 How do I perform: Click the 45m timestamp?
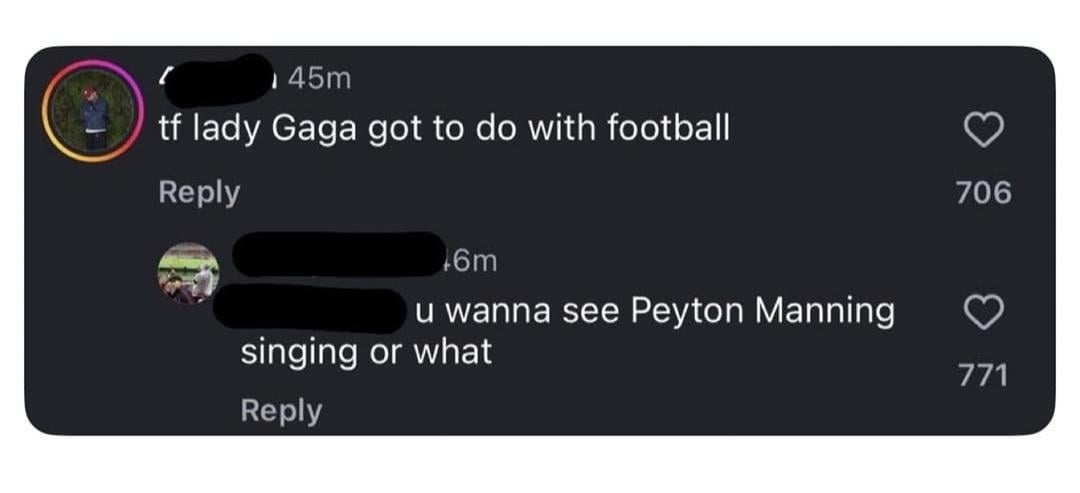320,78
